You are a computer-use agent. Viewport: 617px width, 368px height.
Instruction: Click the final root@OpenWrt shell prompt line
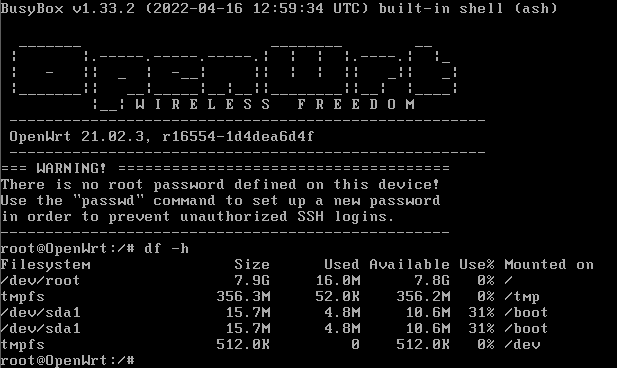67,361
